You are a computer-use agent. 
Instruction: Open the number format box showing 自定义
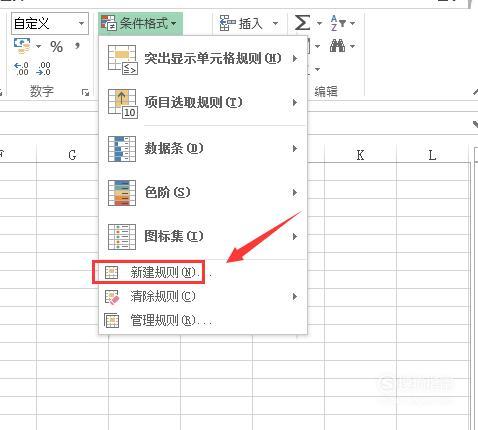[x=50, y=23]
